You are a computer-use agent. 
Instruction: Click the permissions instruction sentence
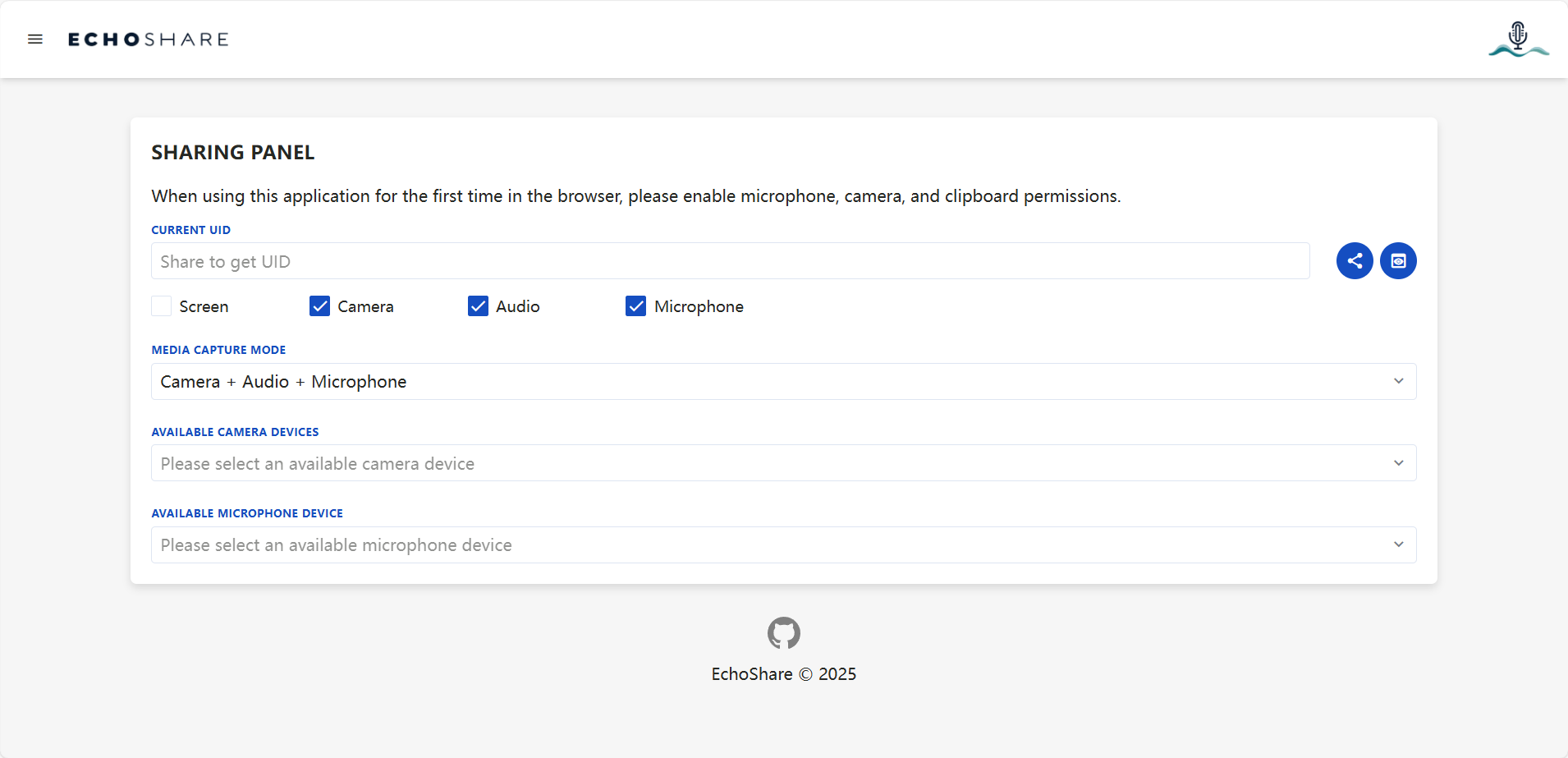[636, 196]
